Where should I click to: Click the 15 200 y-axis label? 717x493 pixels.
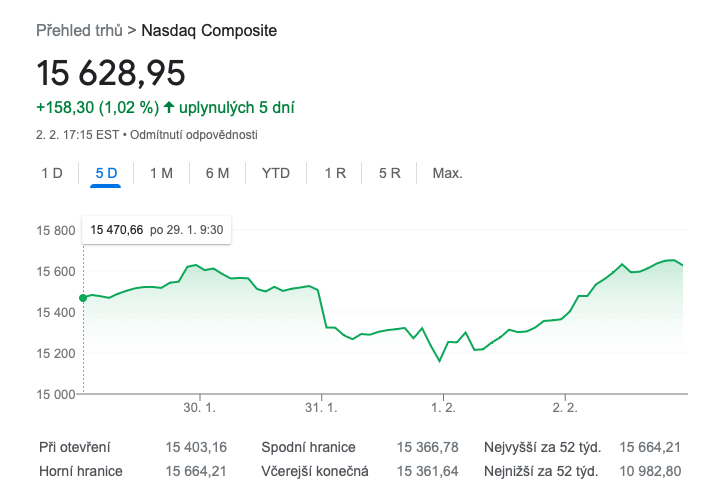pos(56,354)
